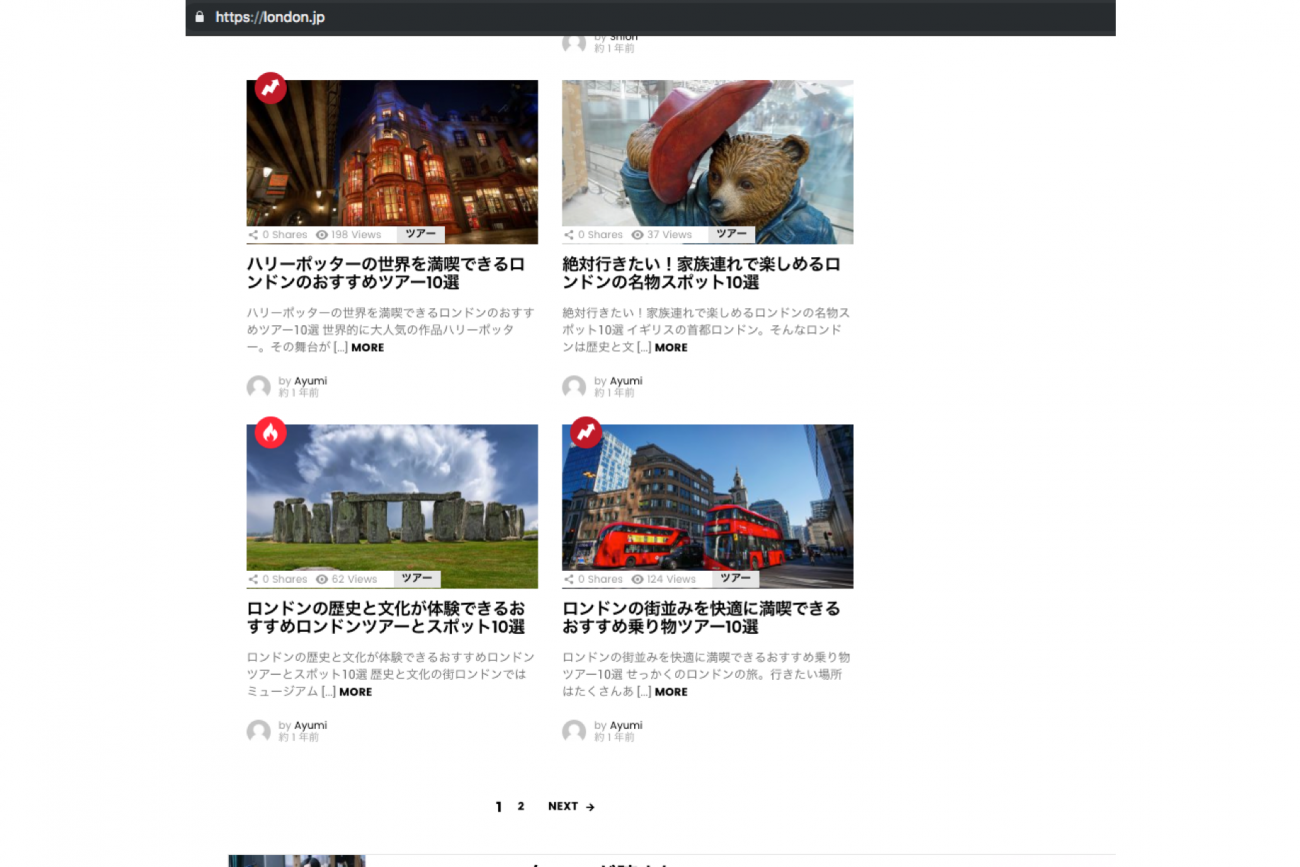Viewport: 1300px width, 867px height.
Task: Go to pagination page 2
Action: [x=520, y=806]
